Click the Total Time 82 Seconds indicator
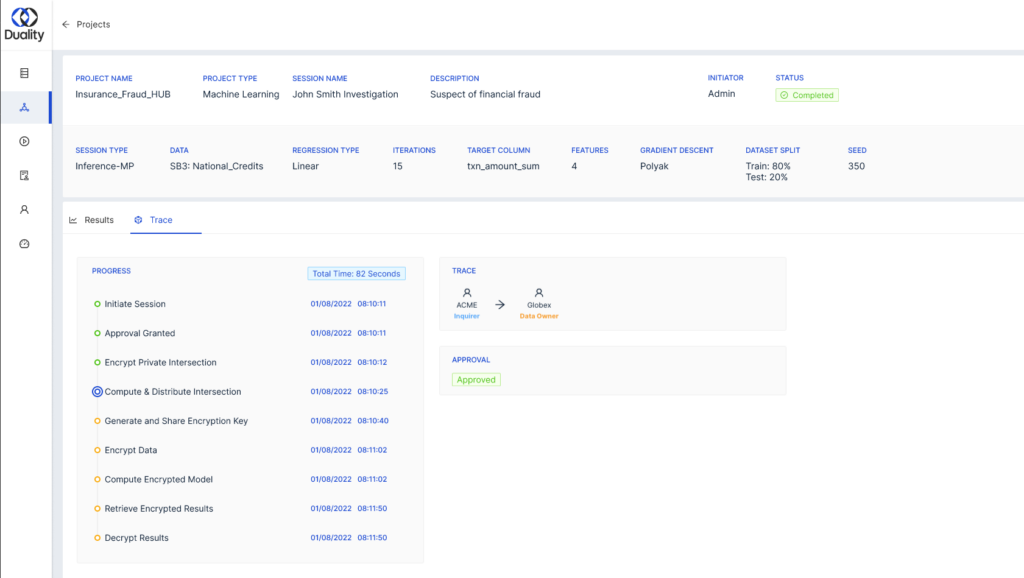 coord(357,272)
